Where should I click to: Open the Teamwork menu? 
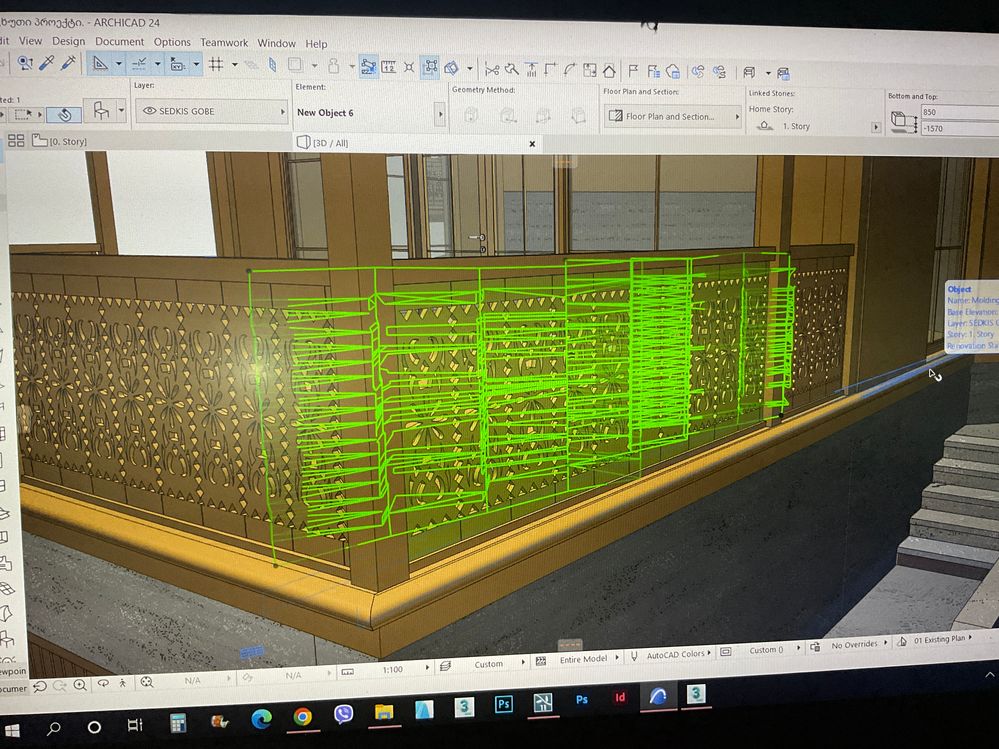(x=224, y=43)
